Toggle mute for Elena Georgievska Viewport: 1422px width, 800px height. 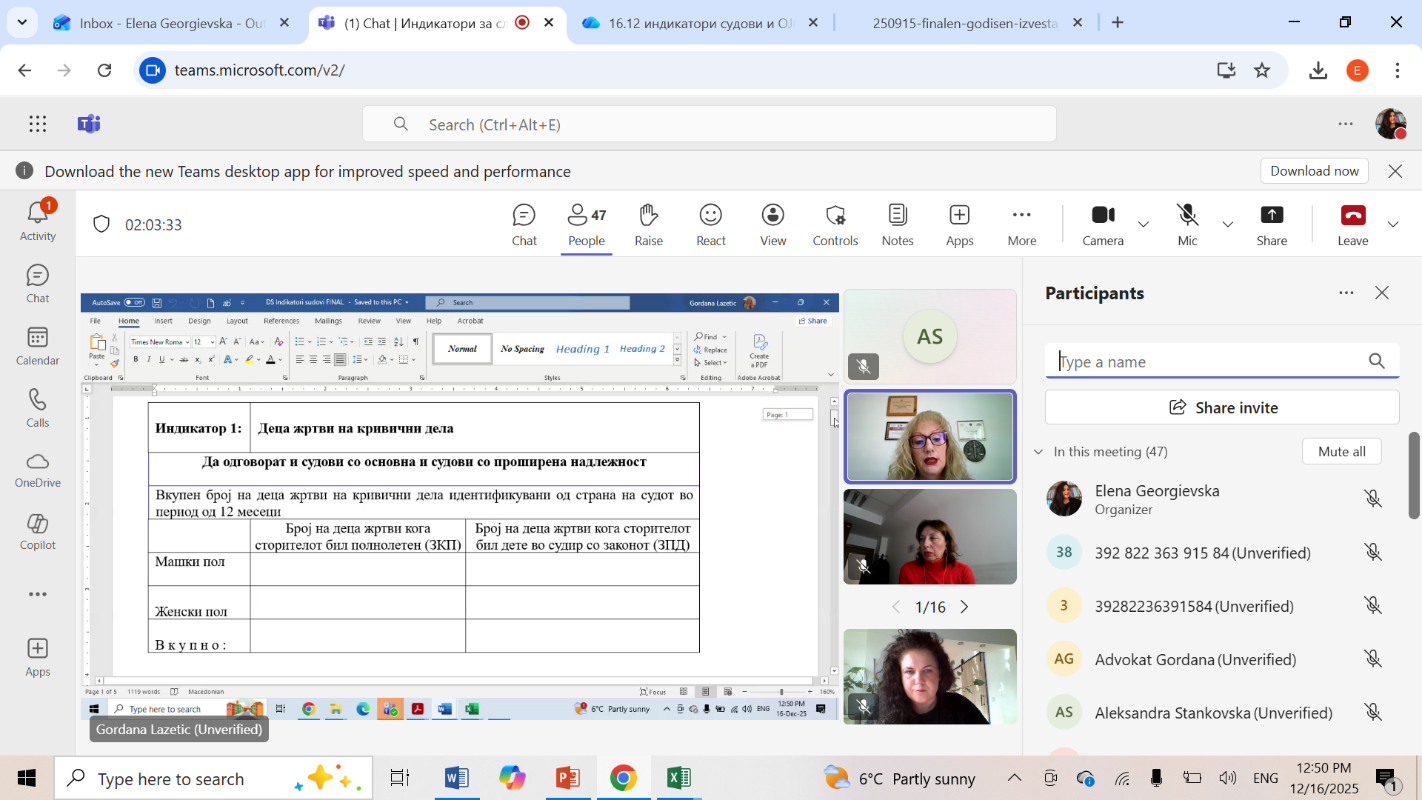[1373, 499]
